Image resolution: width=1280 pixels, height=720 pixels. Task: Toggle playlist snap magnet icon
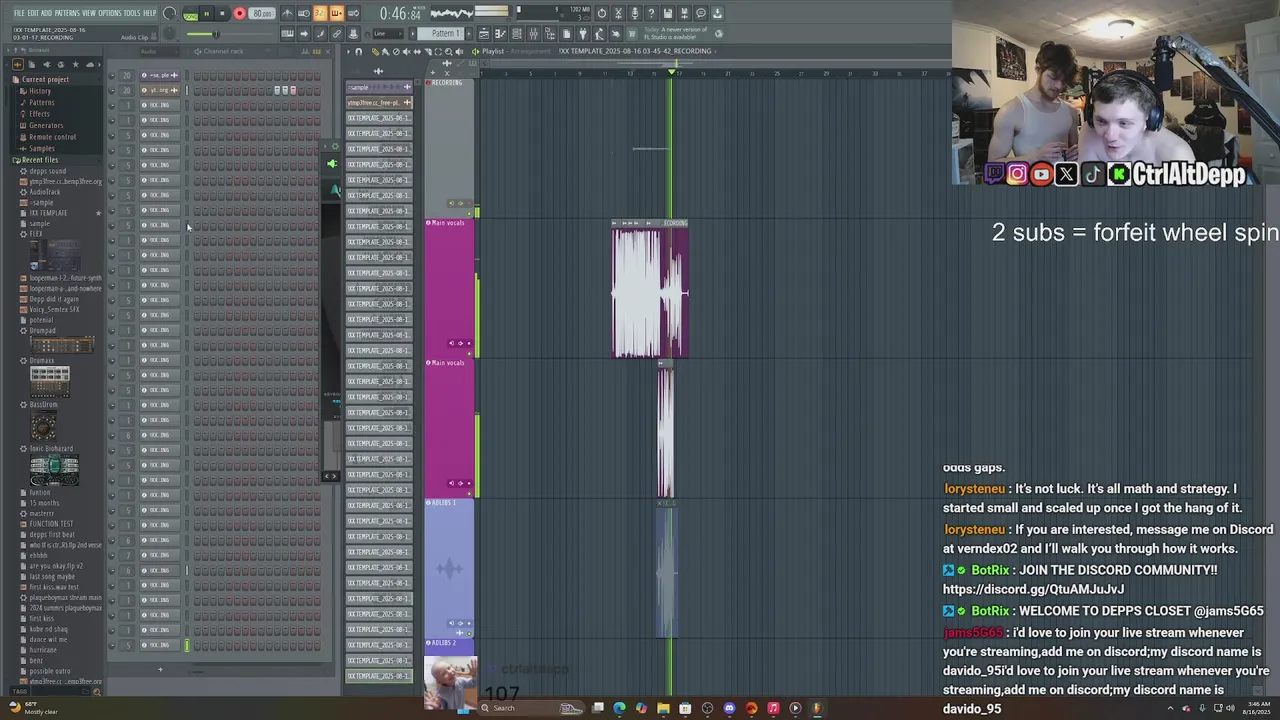click(359, 51)
